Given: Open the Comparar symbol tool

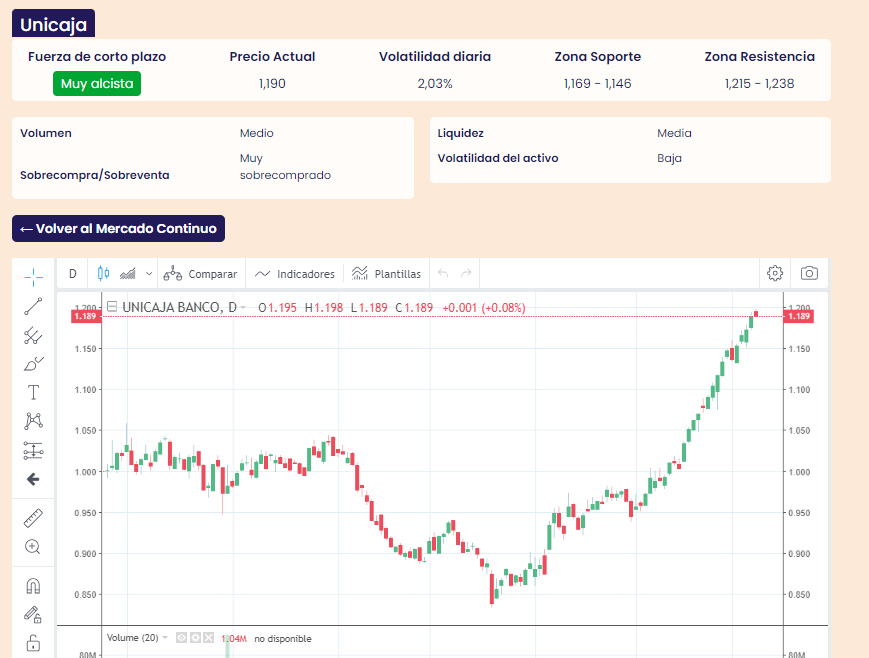Looking at the screenshot, I should [x=200, y=273].
